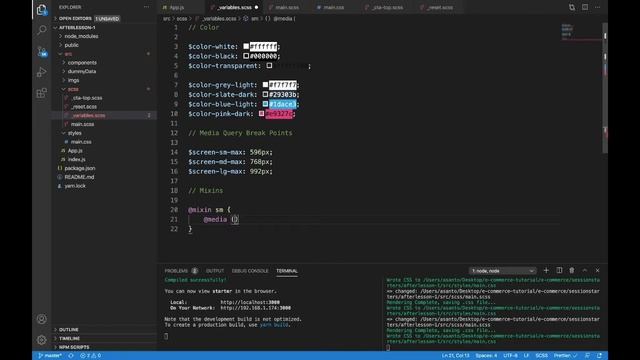Open the Explorer view in activity bar
This screenshot has width=640, height=360.
pyautogui.click(x=42, y=9)
